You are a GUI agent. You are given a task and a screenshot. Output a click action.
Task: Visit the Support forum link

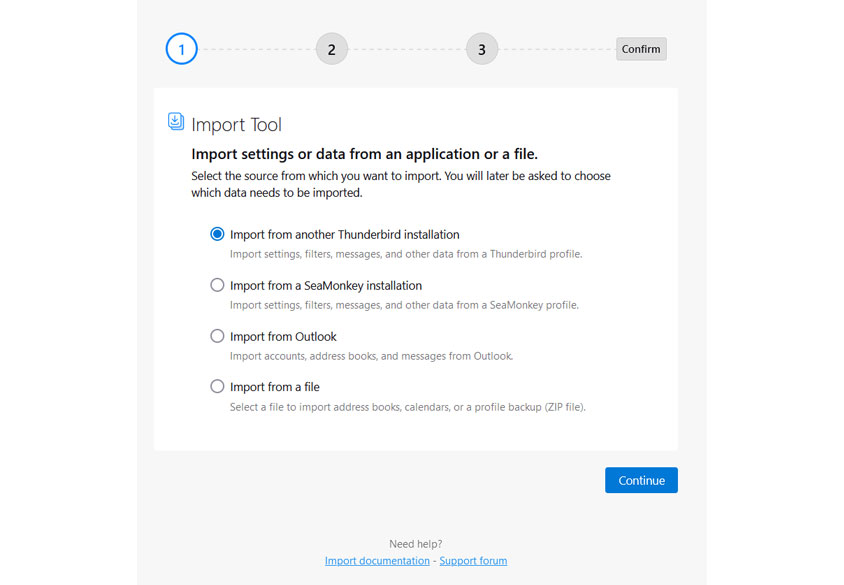point(473,560)
